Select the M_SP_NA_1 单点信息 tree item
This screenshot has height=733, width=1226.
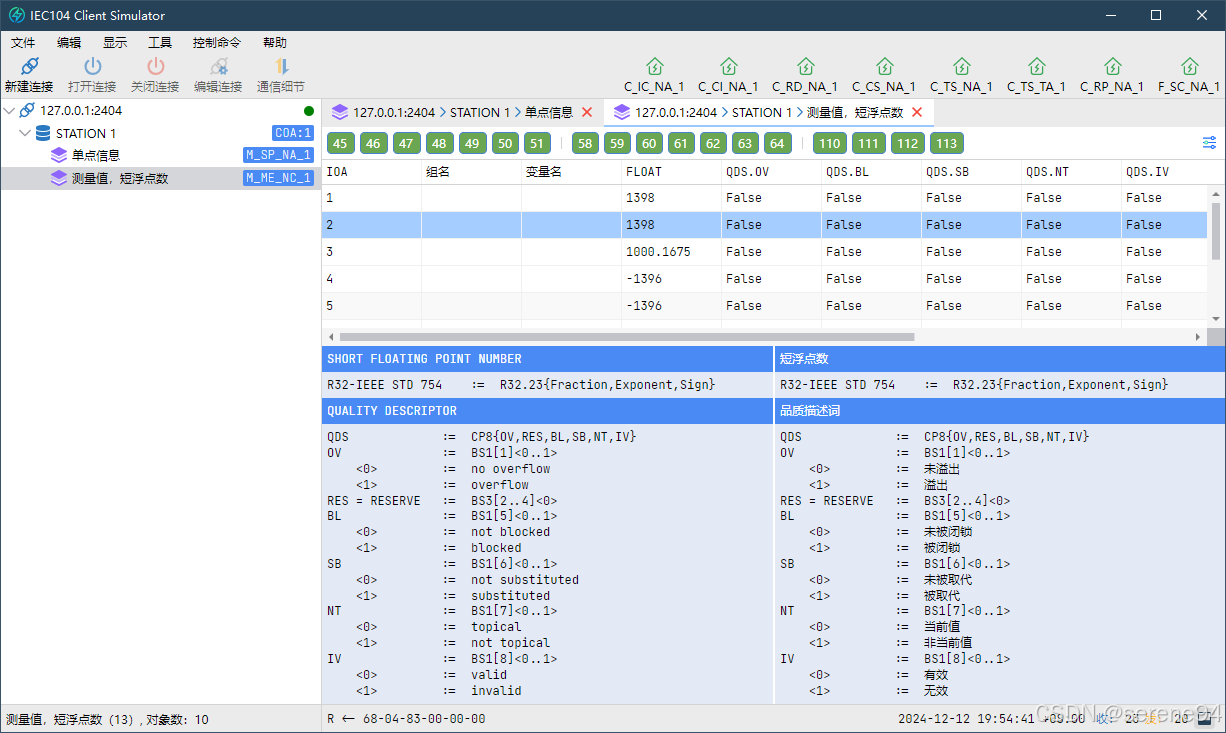(x=160, y=155)
